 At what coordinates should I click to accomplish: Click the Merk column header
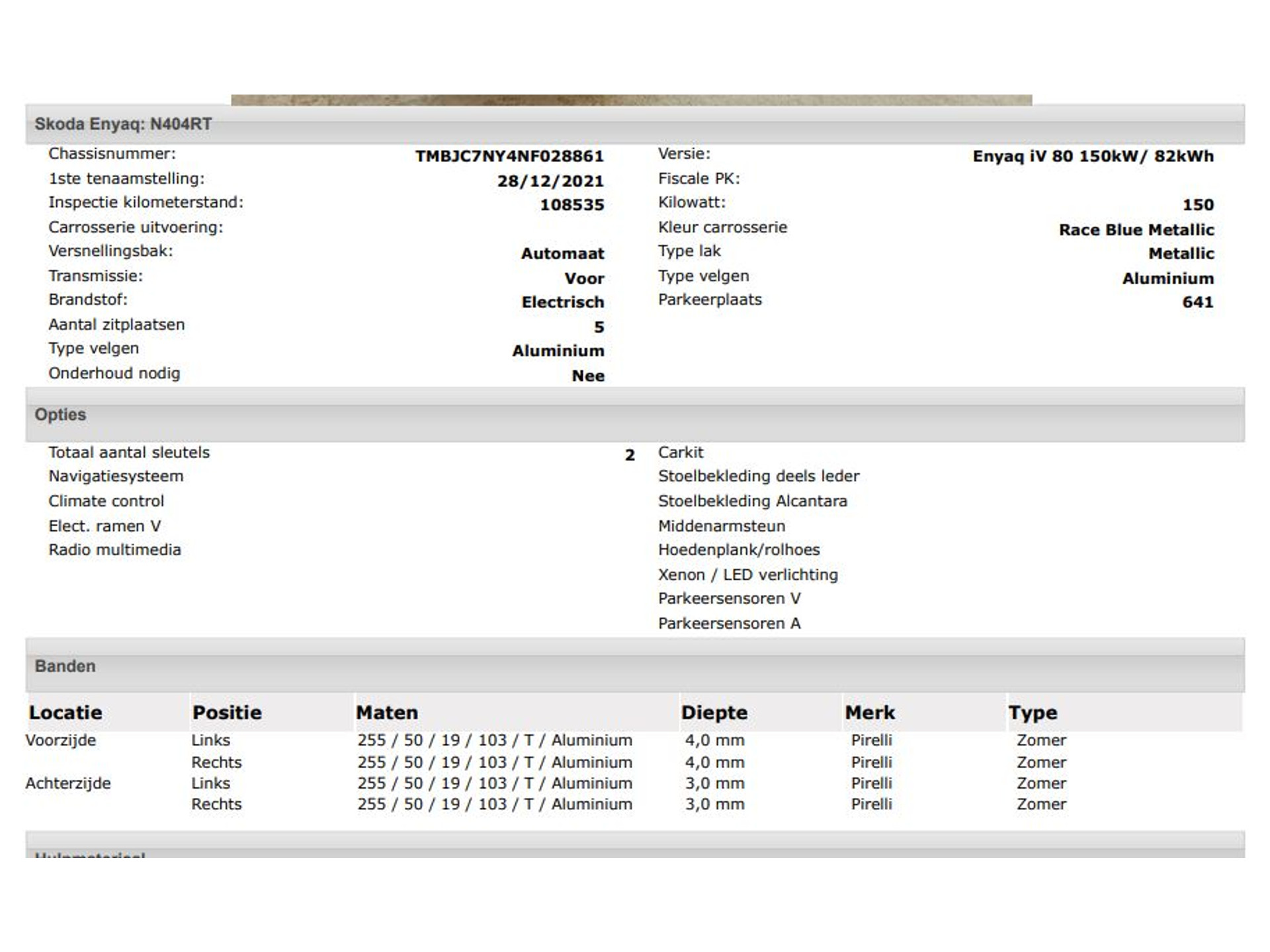pyautogui.click(x=870, y=713)
